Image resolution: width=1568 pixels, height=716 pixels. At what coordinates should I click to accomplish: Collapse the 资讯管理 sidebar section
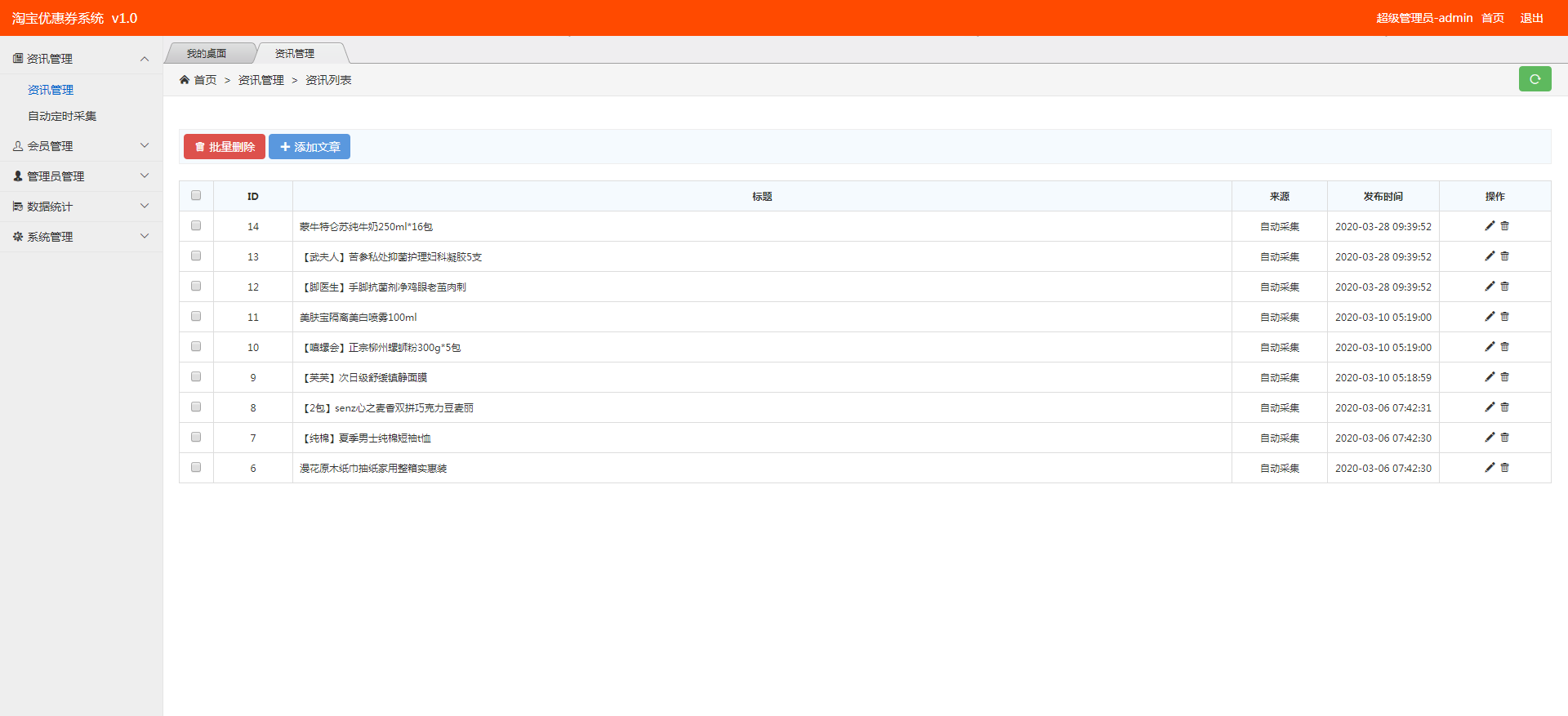(x=81, y=59)
